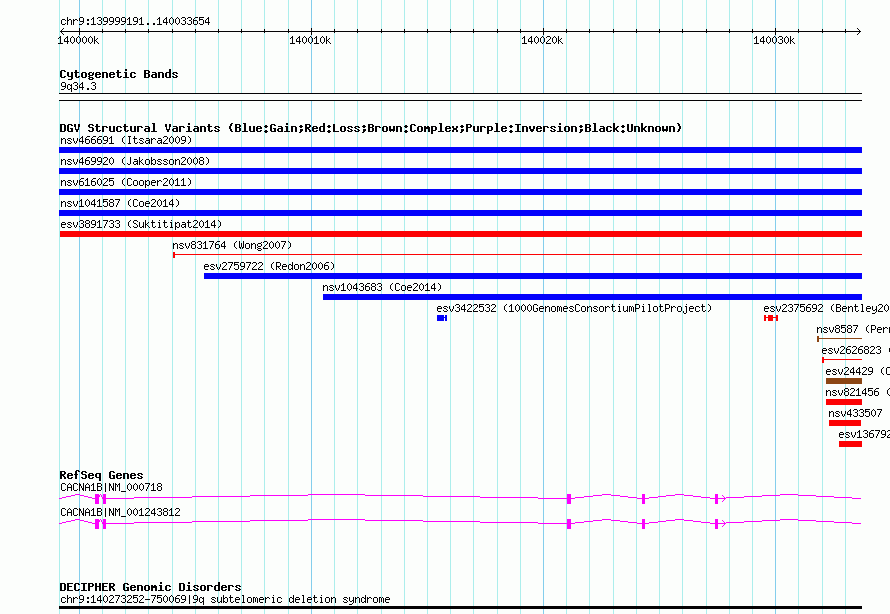Click the thin brown line of nsv8587
Viewport: 890px width, 614px height.
pyautogui.click(x=839, y=339)
